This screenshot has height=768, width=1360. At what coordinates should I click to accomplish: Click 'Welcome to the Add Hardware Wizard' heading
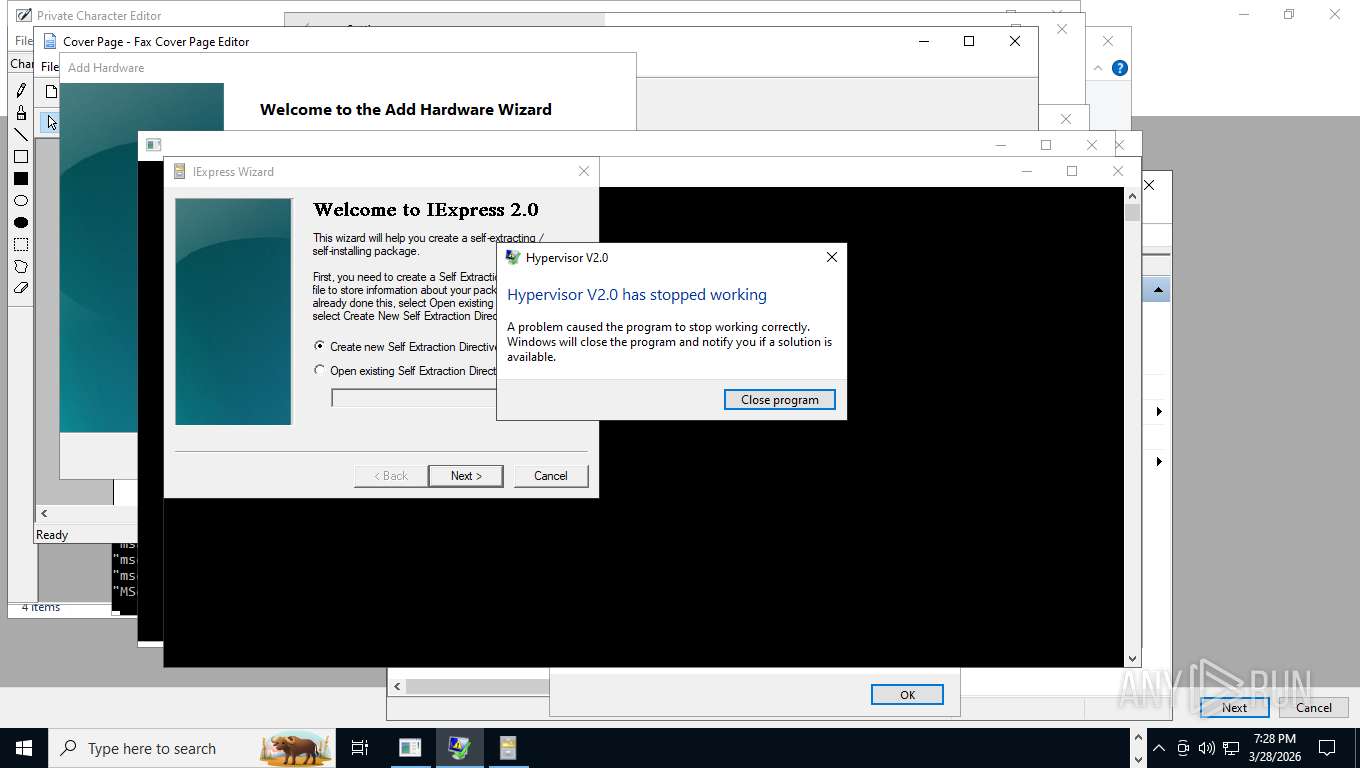click(406, 110)
